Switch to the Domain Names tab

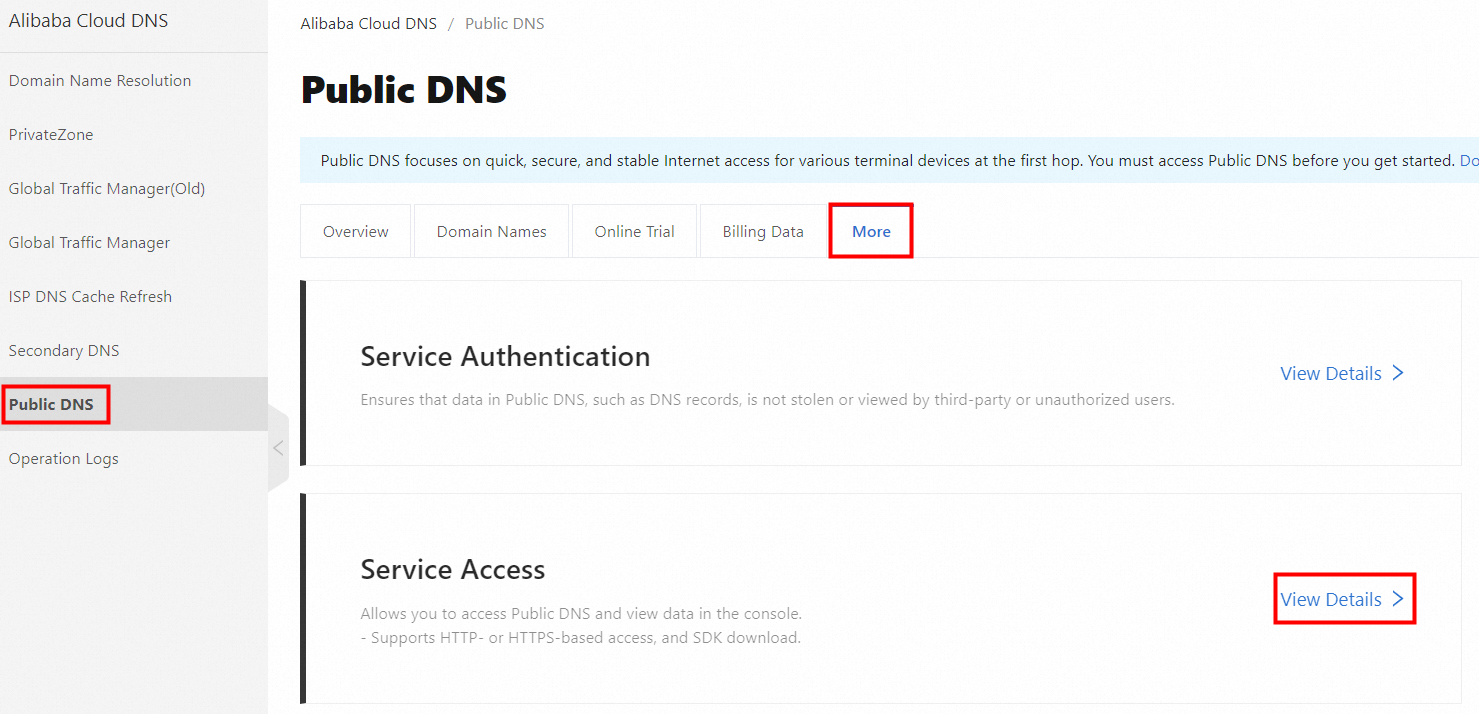491,231
